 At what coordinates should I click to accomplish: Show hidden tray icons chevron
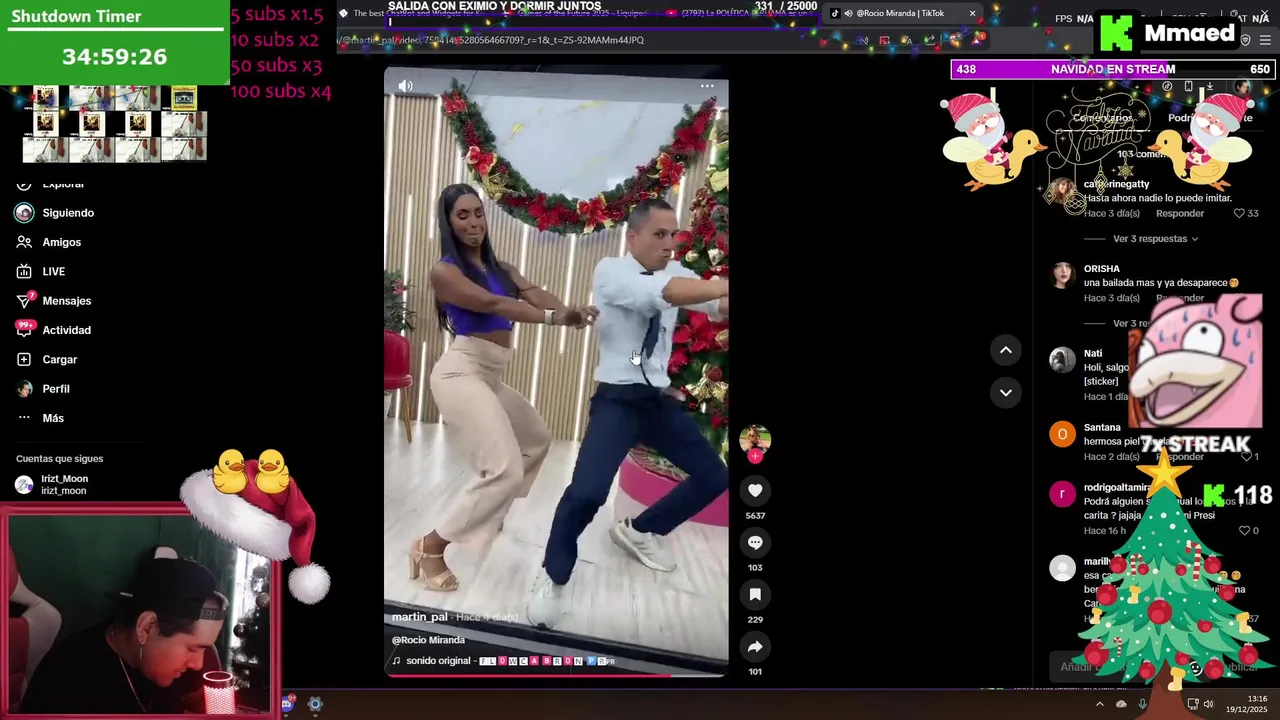click(x=1099, y=704)
